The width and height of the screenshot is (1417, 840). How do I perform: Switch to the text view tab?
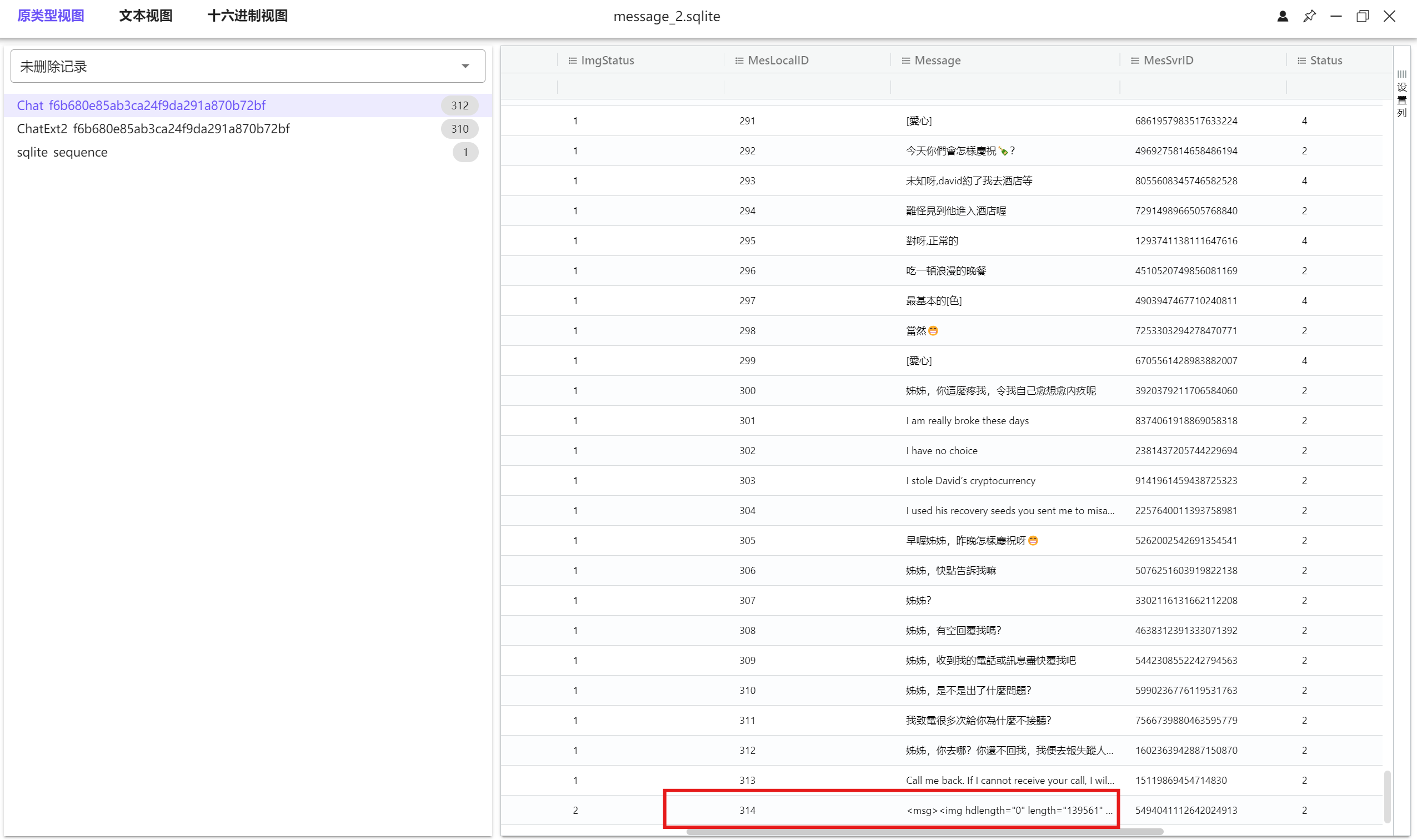(146, 16)
